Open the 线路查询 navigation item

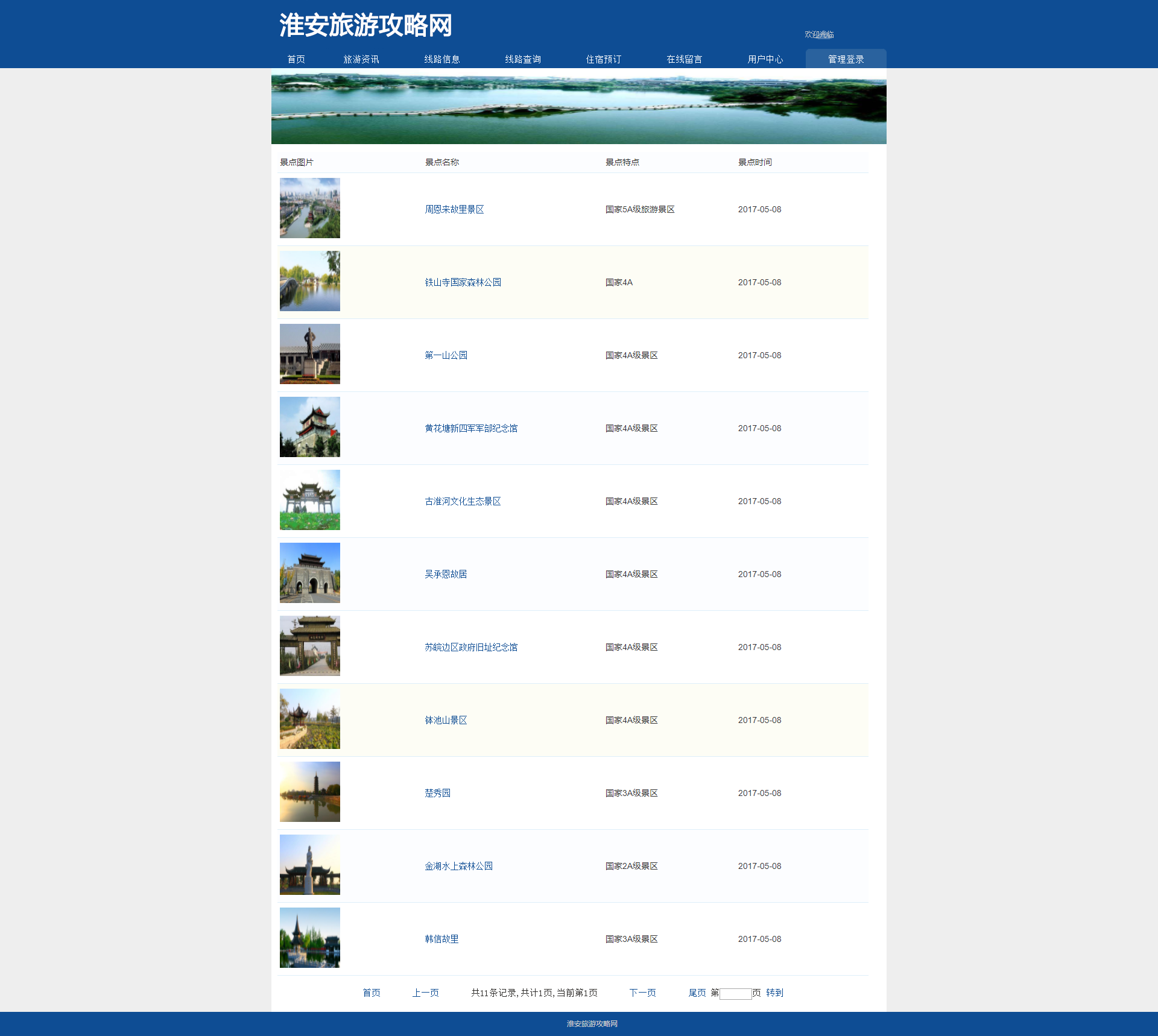[523, 59]
